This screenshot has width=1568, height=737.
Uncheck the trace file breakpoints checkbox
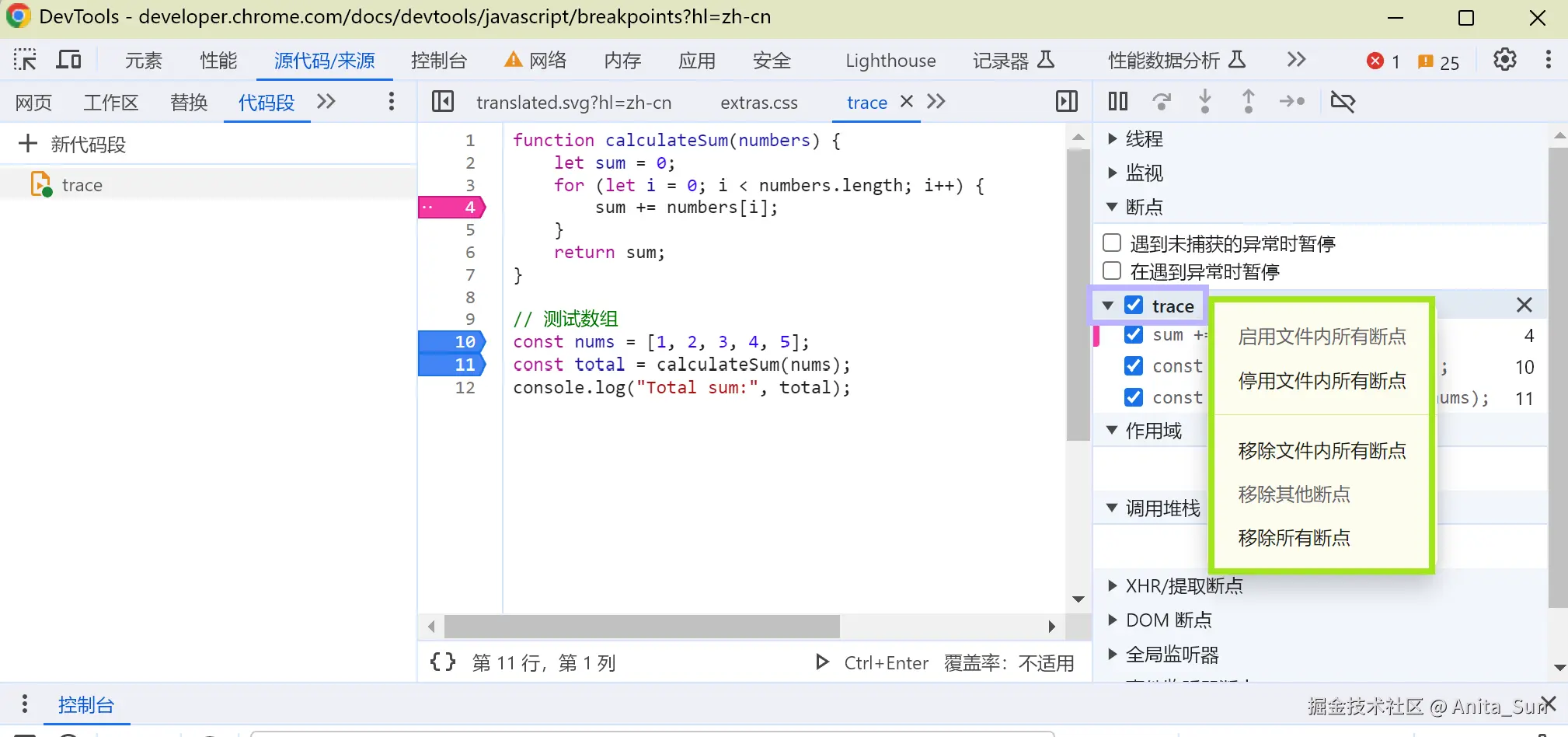[1134, 306]
